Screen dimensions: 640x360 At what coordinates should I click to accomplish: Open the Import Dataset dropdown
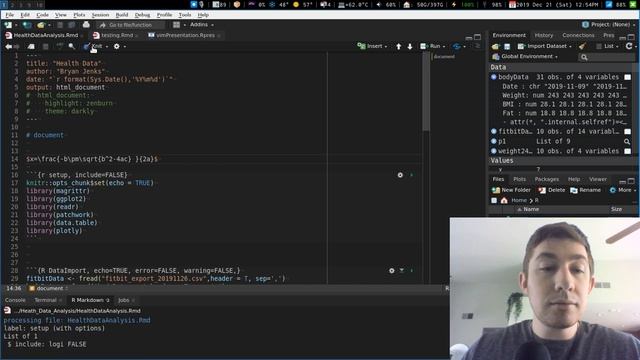pos(544,47)
